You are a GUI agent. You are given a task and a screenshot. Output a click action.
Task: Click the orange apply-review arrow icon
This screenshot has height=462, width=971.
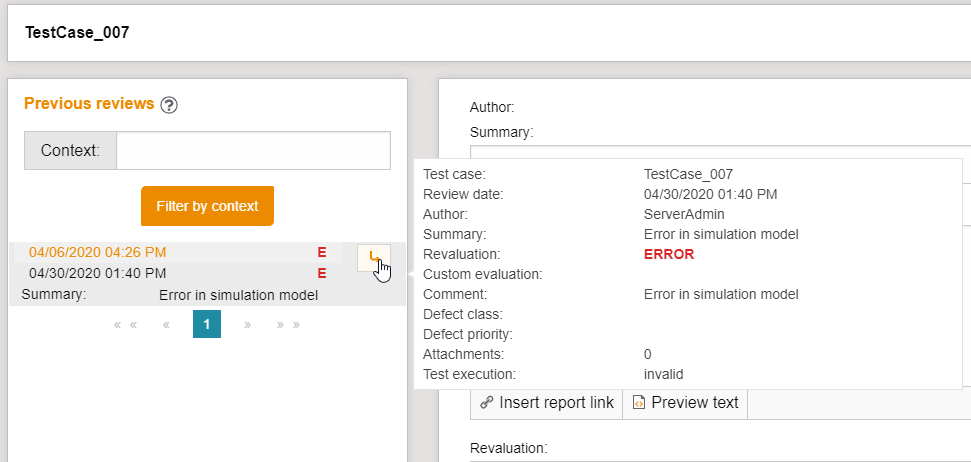374,258
